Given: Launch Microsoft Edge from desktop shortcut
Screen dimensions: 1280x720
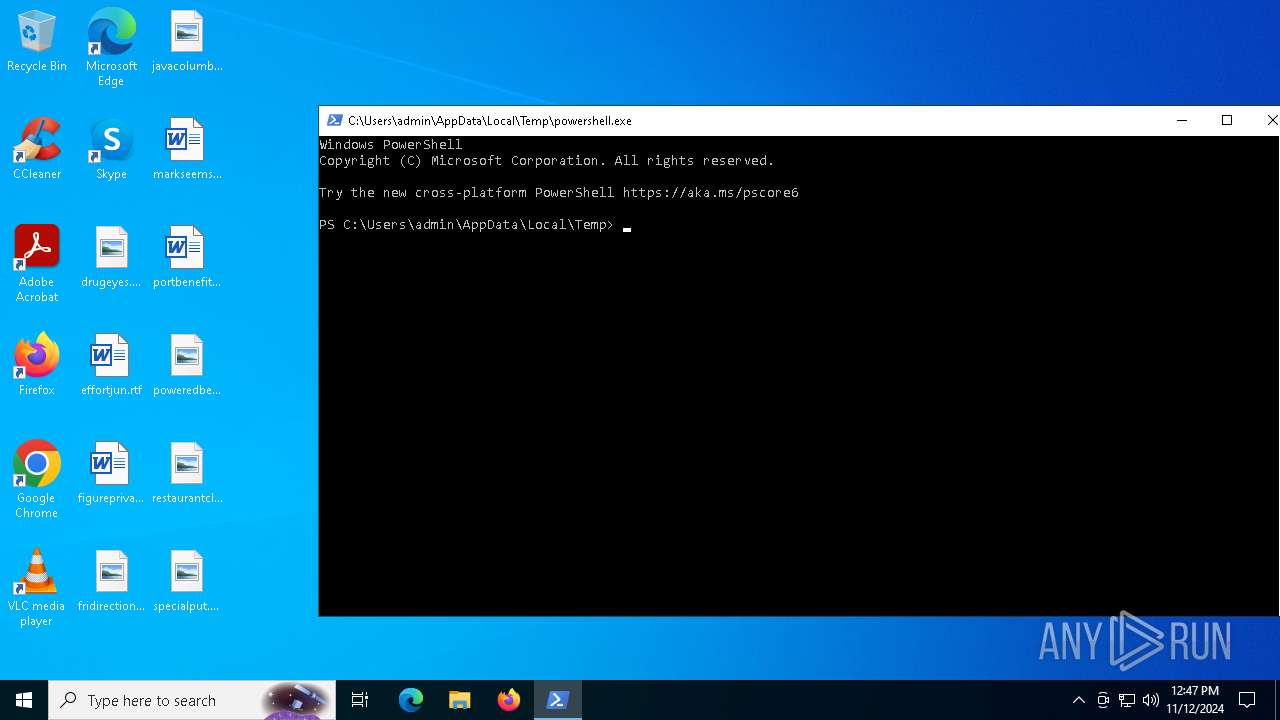Looking at the screenshot, I should coord(111,48).
